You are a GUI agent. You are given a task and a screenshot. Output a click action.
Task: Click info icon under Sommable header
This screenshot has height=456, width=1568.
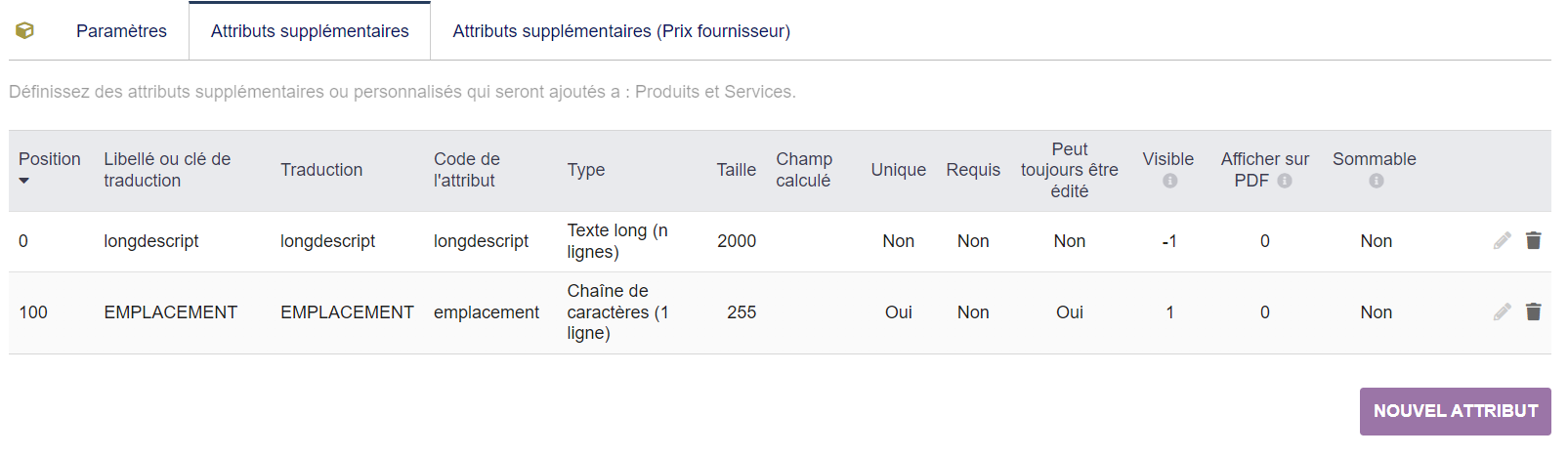[x=1376, y=181]
